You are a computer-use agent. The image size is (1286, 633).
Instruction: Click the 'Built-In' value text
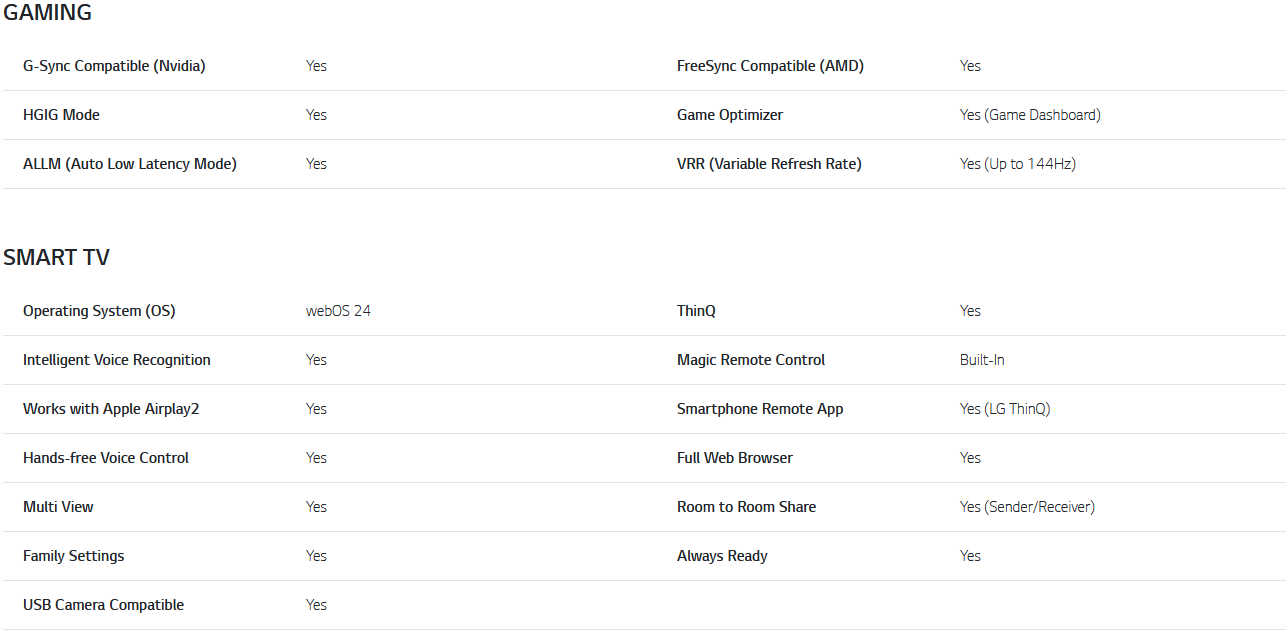click(x=982, y=360)
